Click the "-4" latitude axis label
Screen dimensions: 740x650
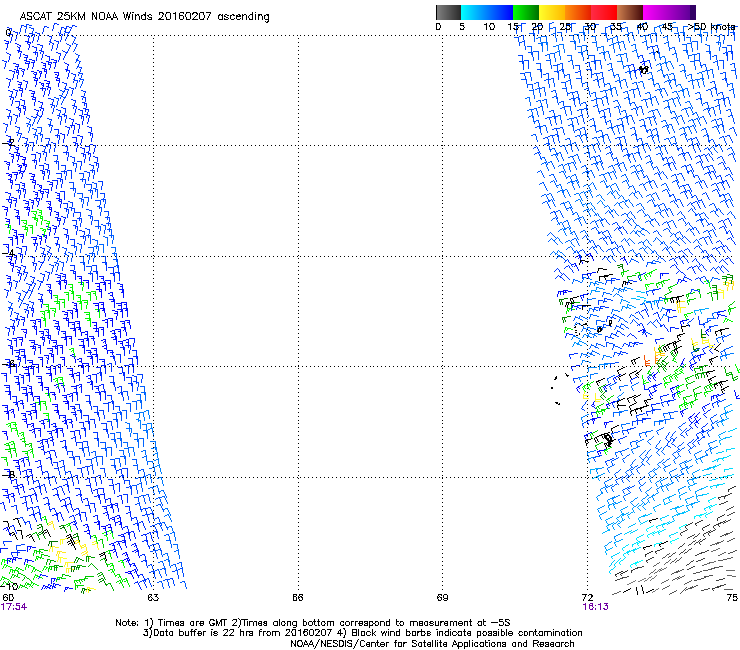(x=9, y=253)
